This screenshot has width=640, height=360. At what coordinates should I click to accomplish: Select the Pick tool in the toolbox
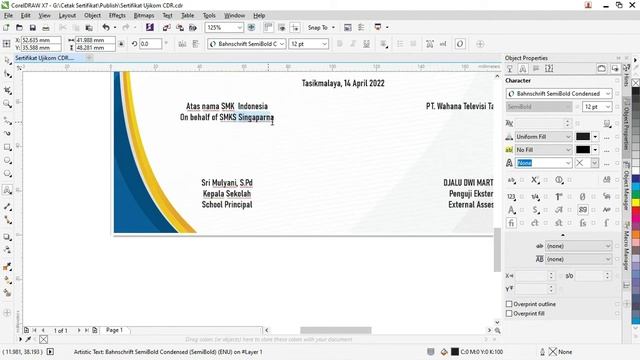(x=7, y=60)
